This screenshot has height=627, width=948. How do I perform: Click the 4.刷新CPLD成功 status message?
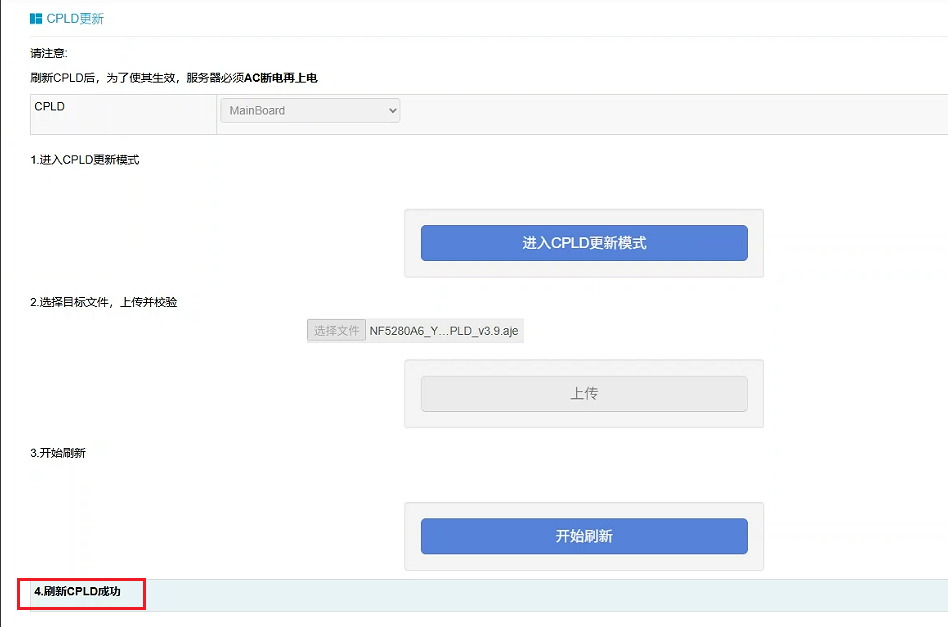(77, 592)
